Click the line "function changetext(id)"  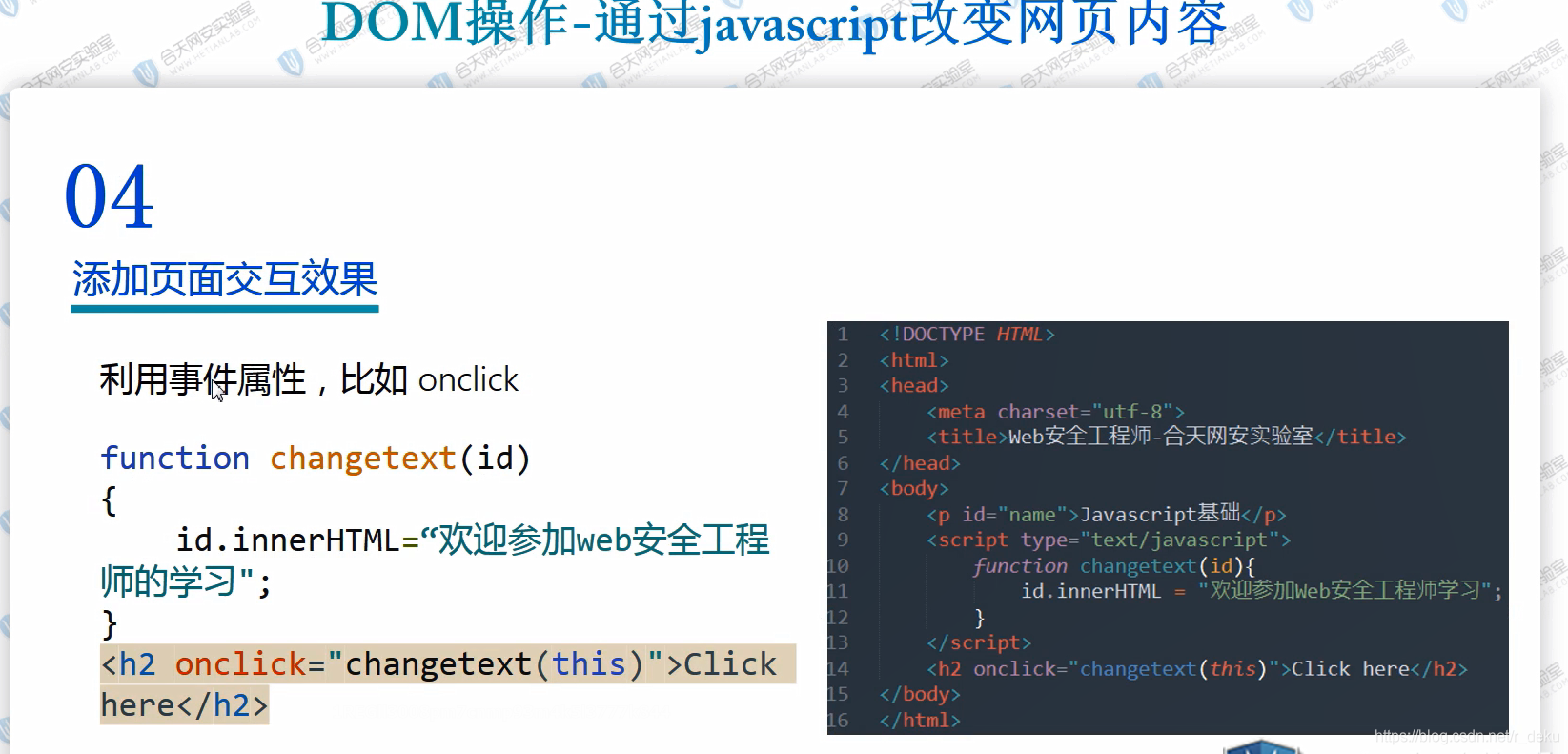click(316, 459)
